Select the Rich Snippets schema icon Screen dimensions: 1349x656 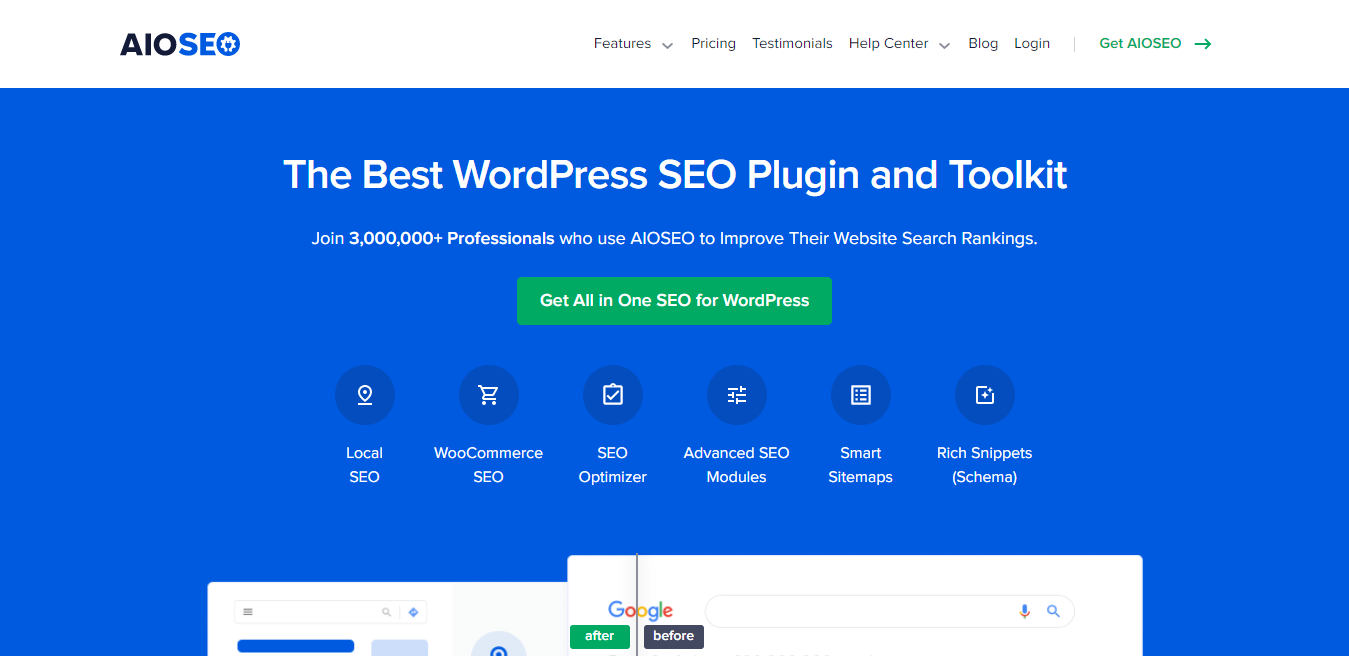pyautogui.click(x=985, y=395)
